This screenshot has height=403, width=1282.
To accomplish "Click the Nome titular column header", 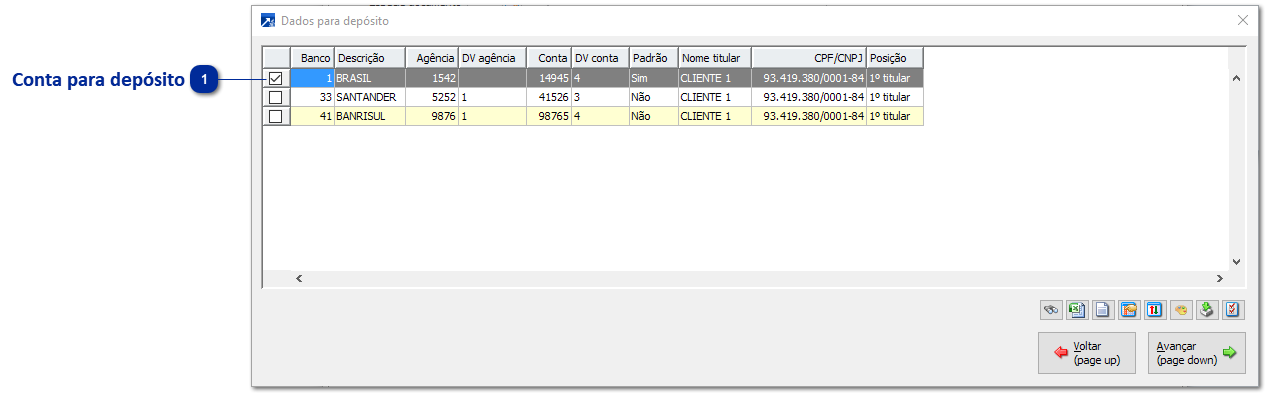I will click(x=715, y=58).
